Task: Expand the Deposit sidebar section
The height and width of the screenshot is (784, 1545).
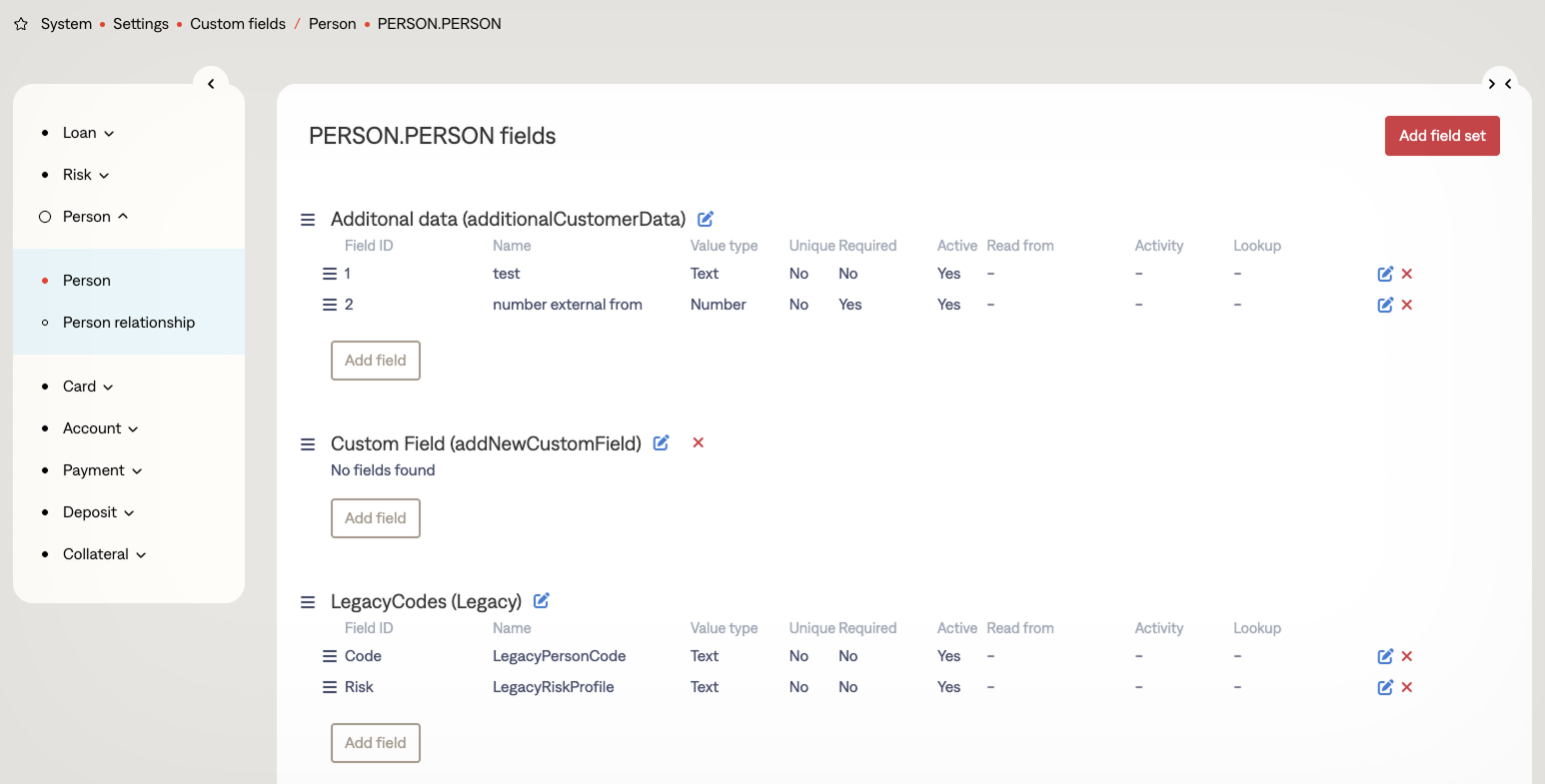Action: click(x=98, y=512)
